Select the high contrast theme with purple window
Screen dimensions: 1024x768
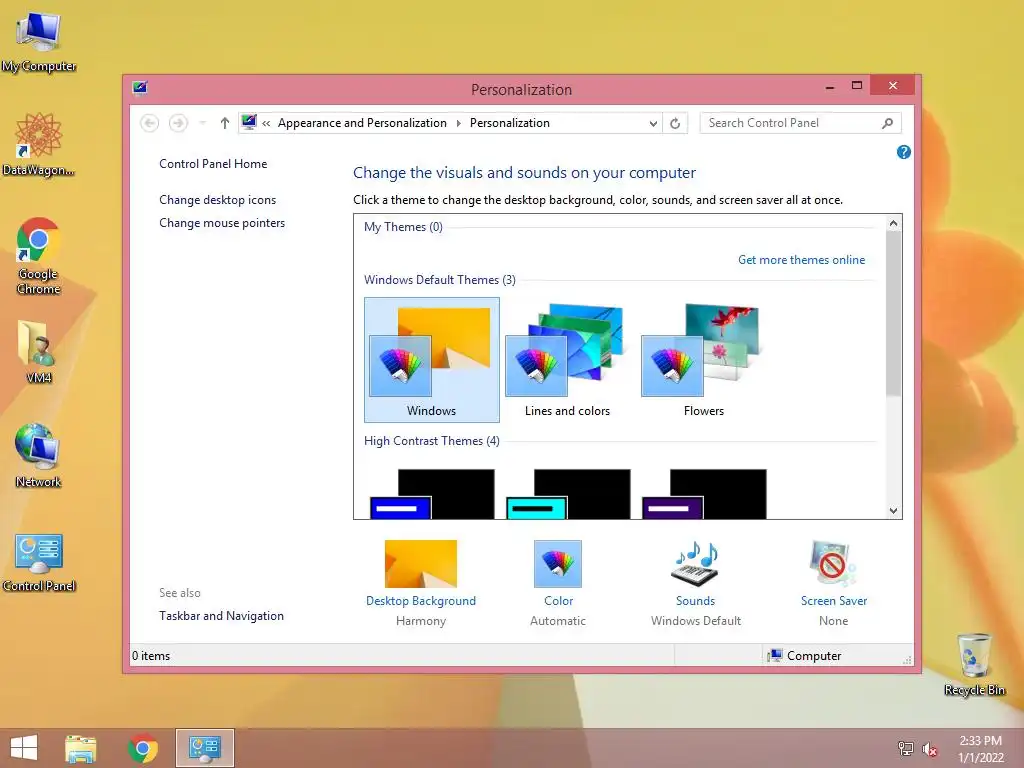click(x=704, y=494)
